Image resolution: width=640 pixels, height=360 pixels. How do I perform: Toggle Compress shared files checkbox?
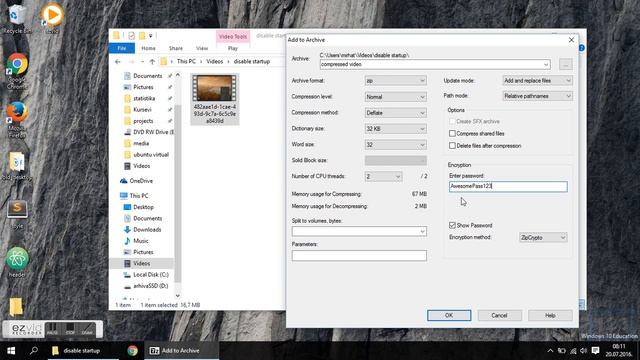[x=452, y=133]
